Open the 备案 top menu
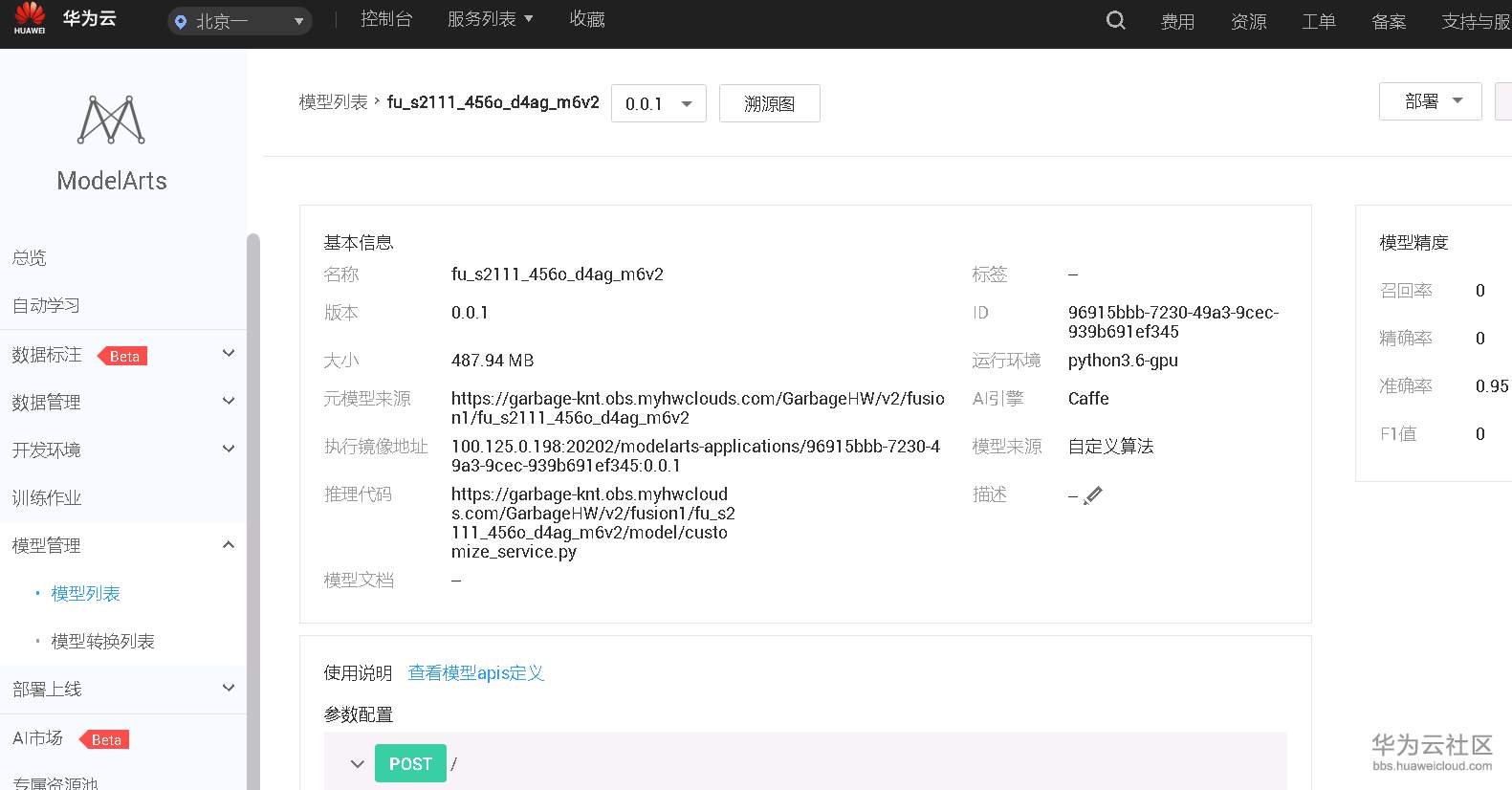The image size is (1512, 790). (x=1389, y=21)
